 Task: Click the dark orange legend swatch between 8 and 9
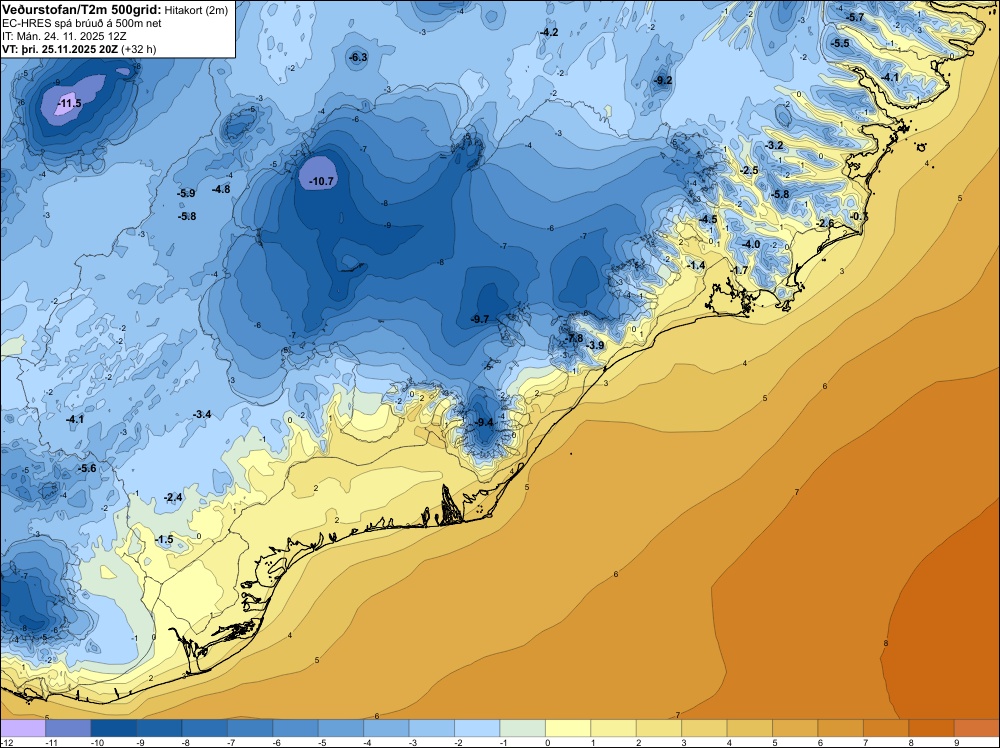point(931,728)
